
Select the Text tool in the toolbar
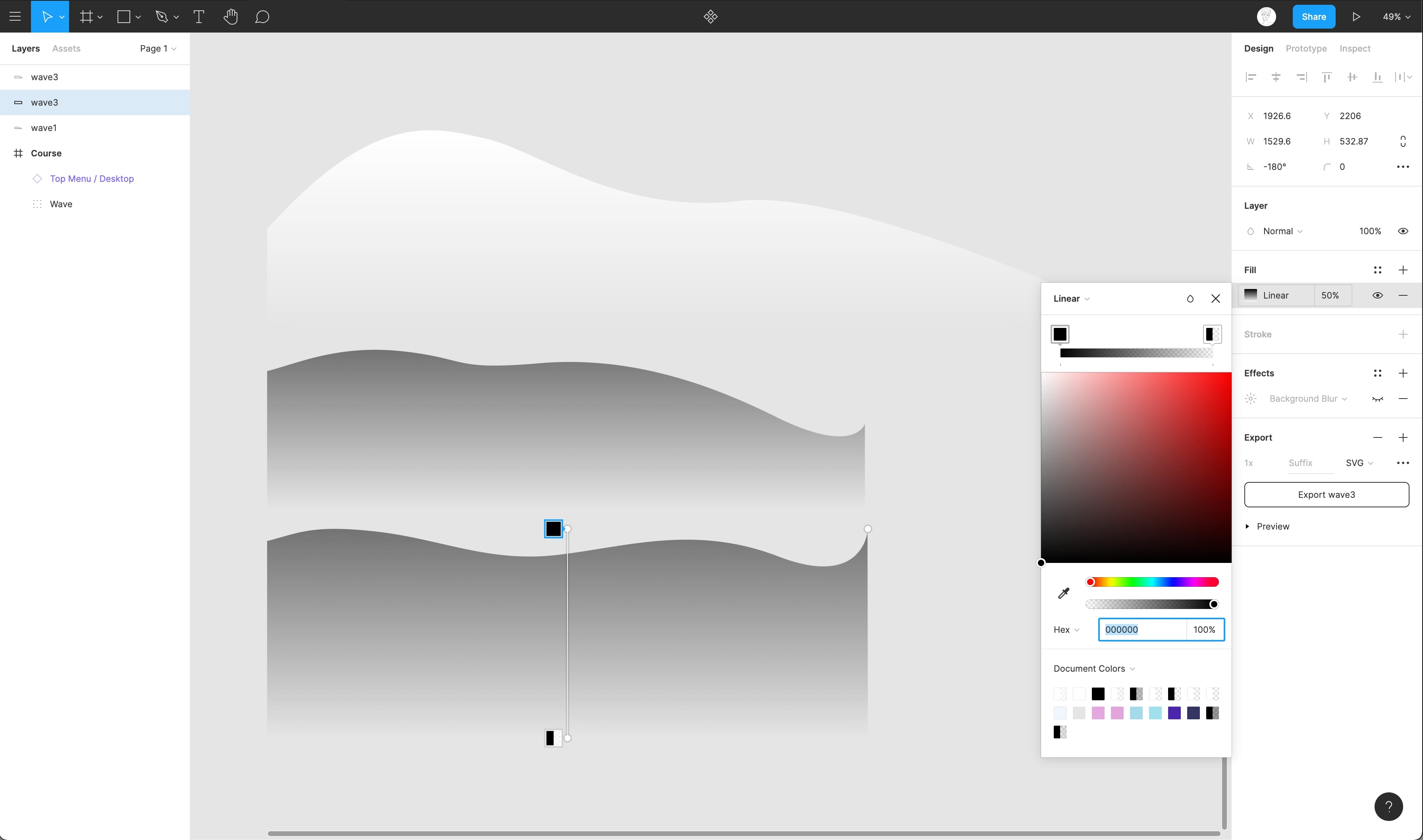(x=199, y=16)
